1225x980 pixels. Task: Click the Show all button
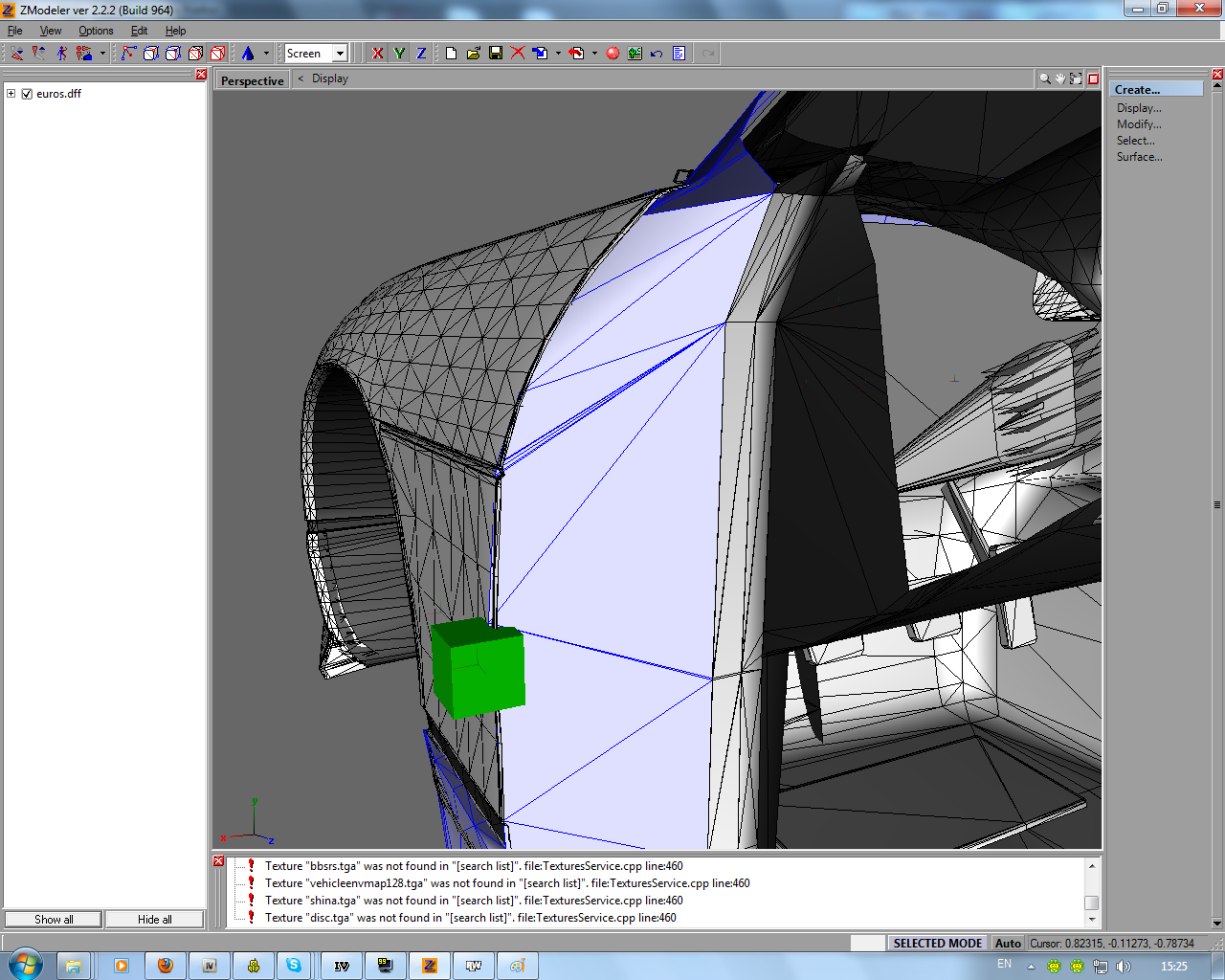point(54,920)
